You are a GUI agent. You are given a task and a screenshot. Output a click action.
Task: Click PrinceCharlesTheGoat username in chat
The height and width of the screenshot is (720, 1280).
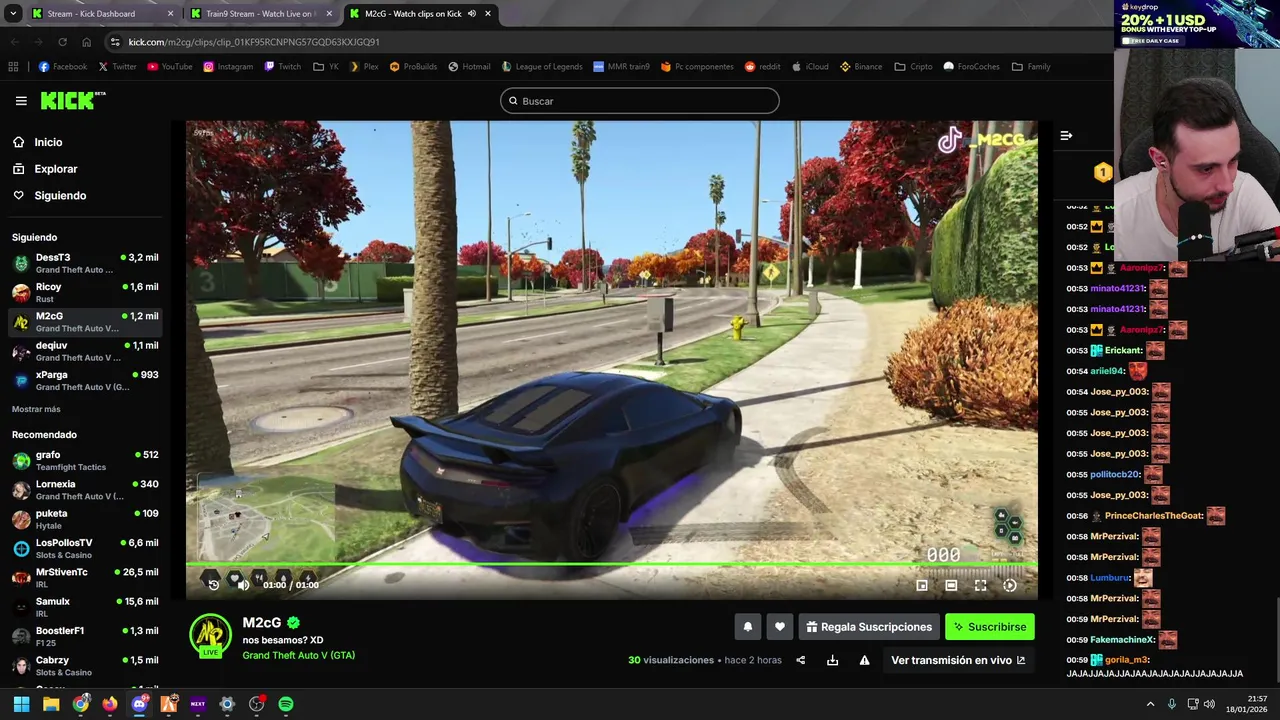pos(1153,516)
